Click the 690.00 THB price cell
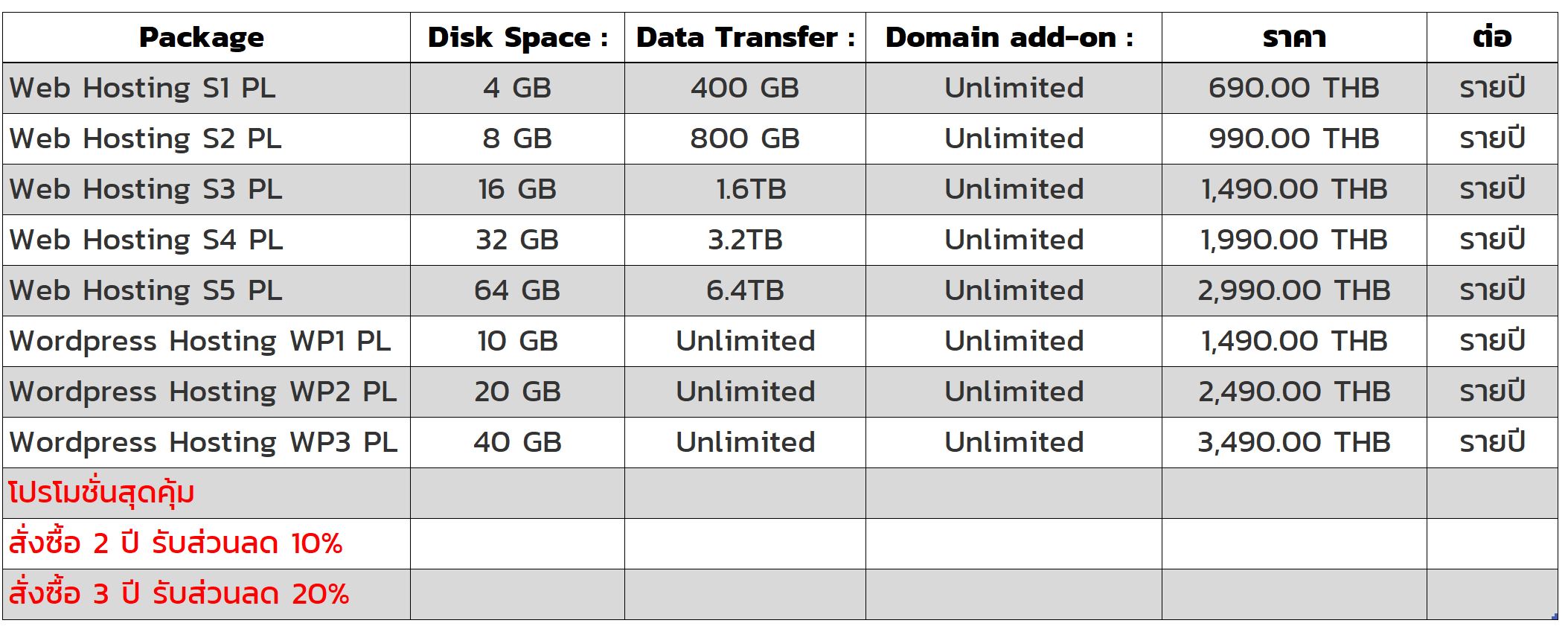This screenshot has height=629, width=1568. pos(1294,88)
